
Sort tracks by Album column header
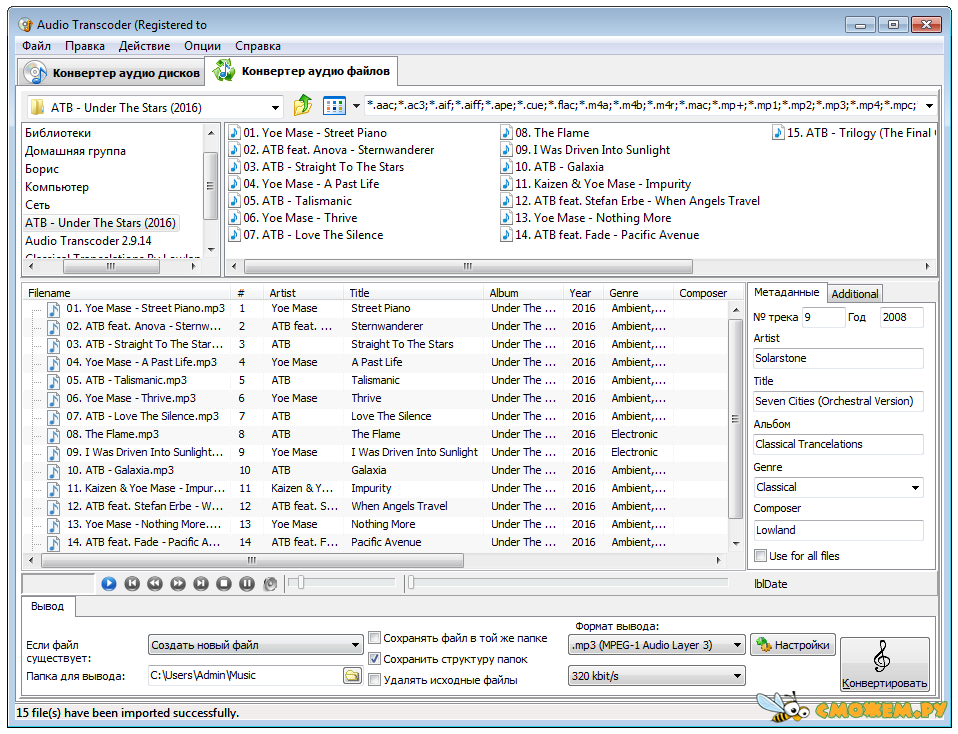pos(522,293)
